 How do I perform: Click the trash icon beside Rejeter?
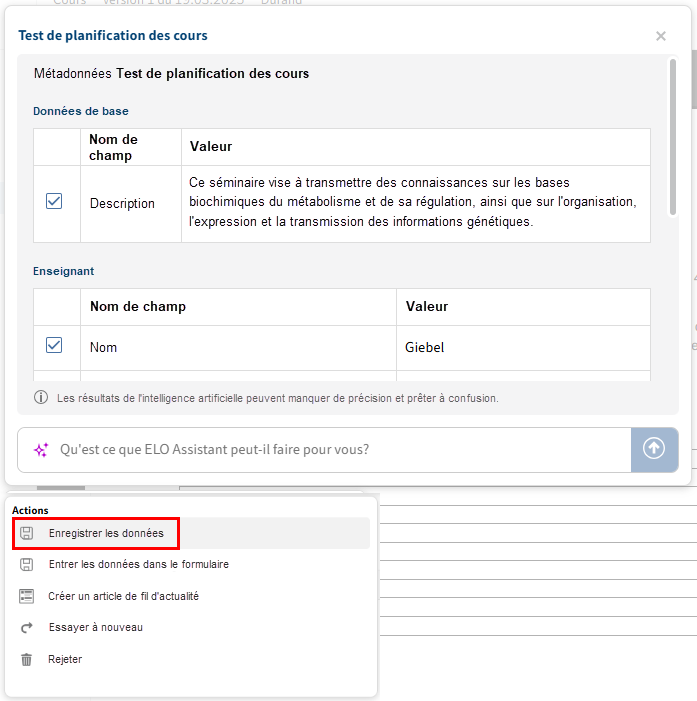[x=26, y=659]
